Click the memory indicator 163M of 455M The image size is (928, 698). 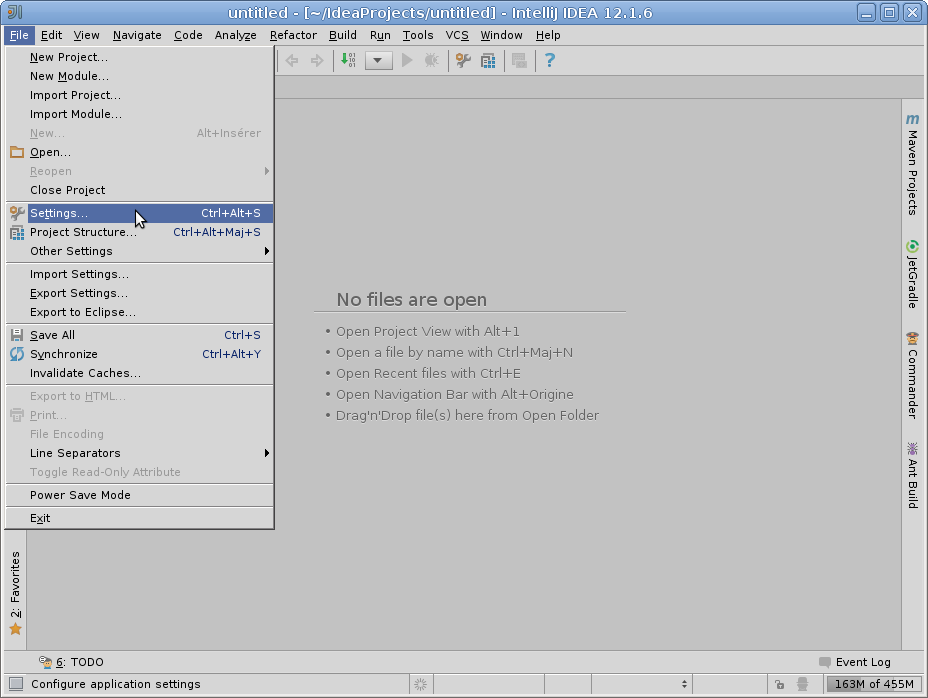point(874,684)
